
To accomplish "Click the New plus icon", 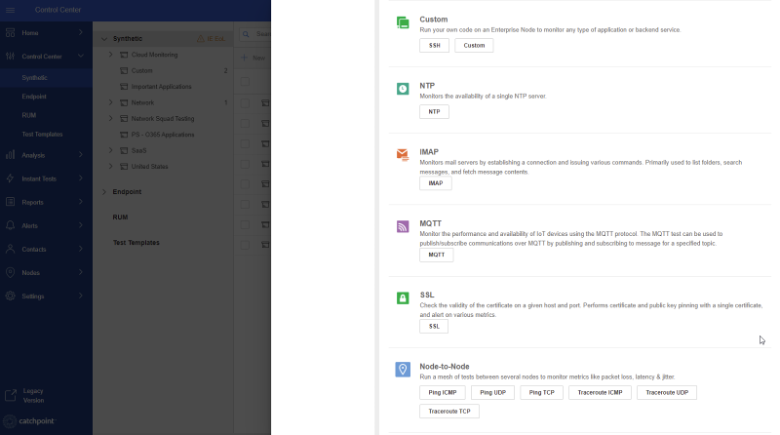I will pos(244,58).
